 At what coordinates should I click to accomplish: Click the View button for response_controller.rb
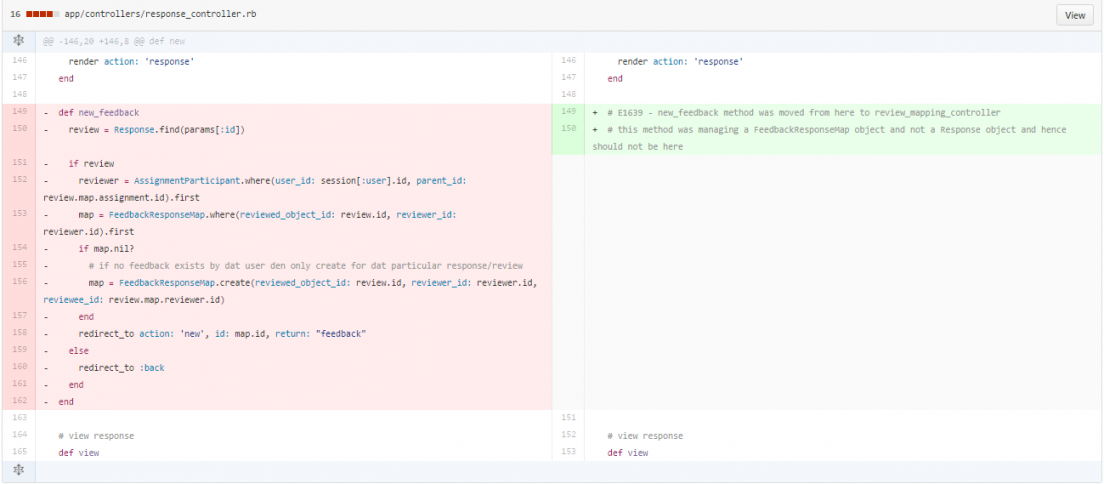coord(1074,15)
